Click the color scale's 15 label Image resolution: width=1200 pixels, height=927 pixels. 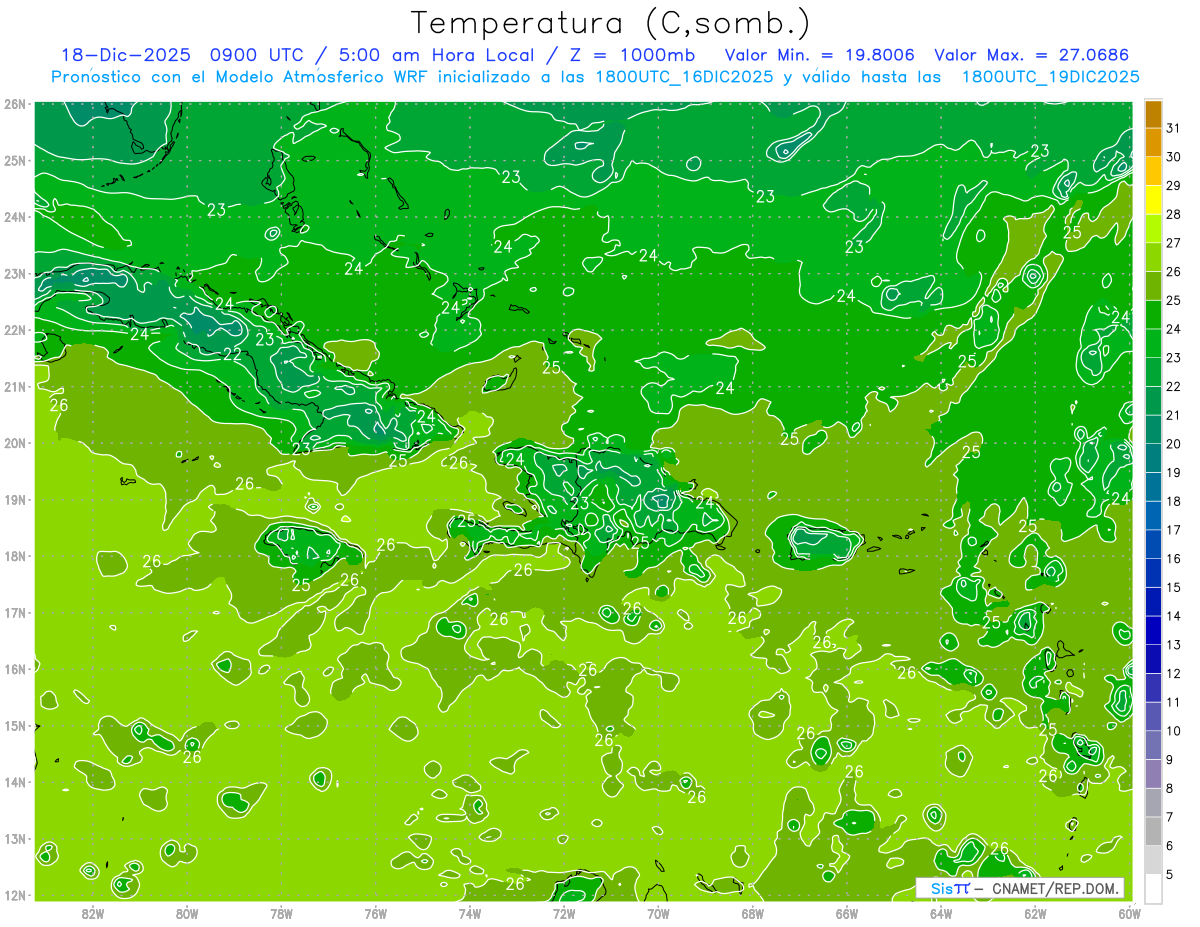point(1174,587)
